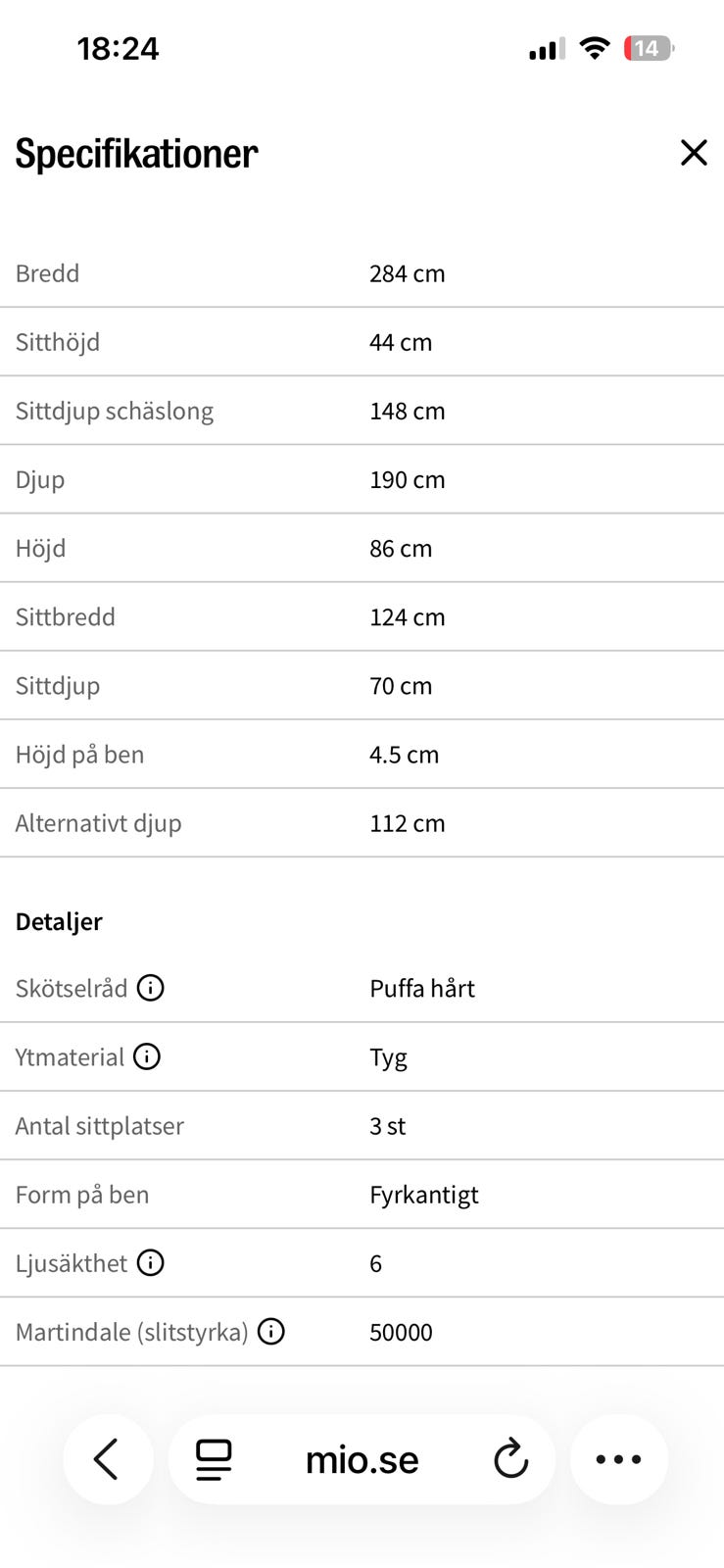
Task: Open info icon next to Martindale (slitstyrka)
Action: pyautogui.click(x=270, y=1331)
